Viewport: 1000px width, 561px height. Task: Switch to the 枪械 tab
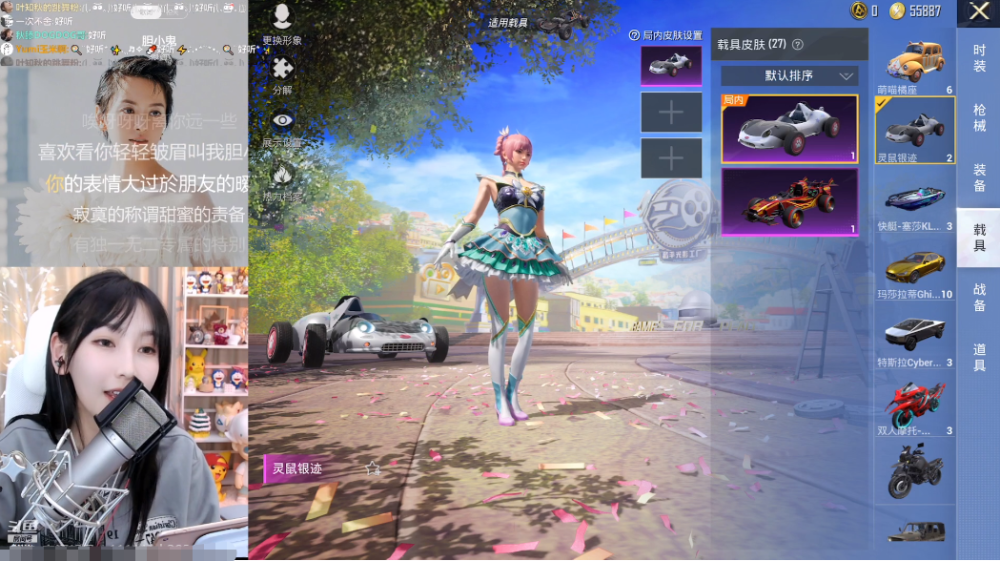tap(979, 118)
